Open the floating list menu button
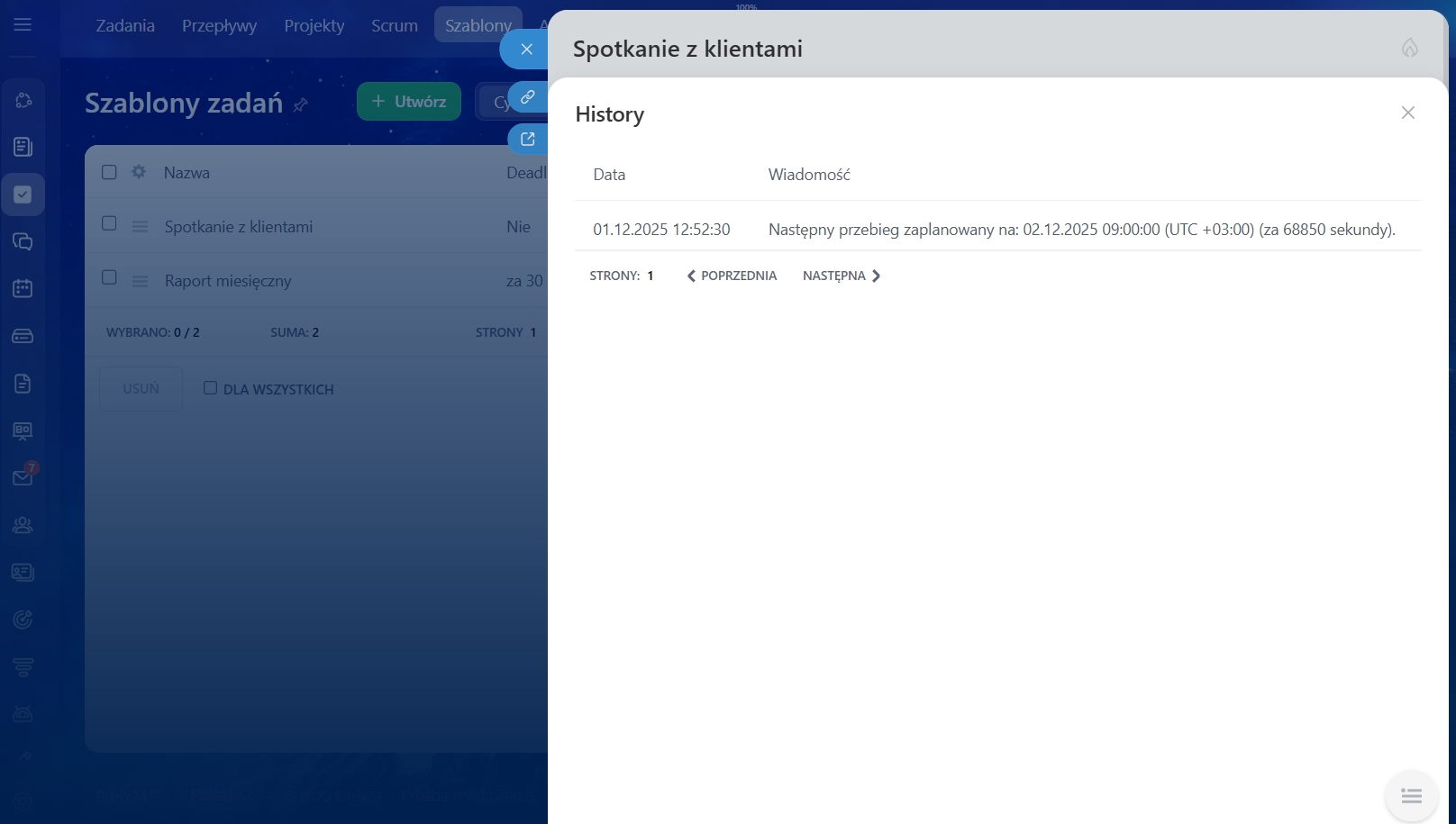This screenshot has width=1456, height=824. 1411,796
